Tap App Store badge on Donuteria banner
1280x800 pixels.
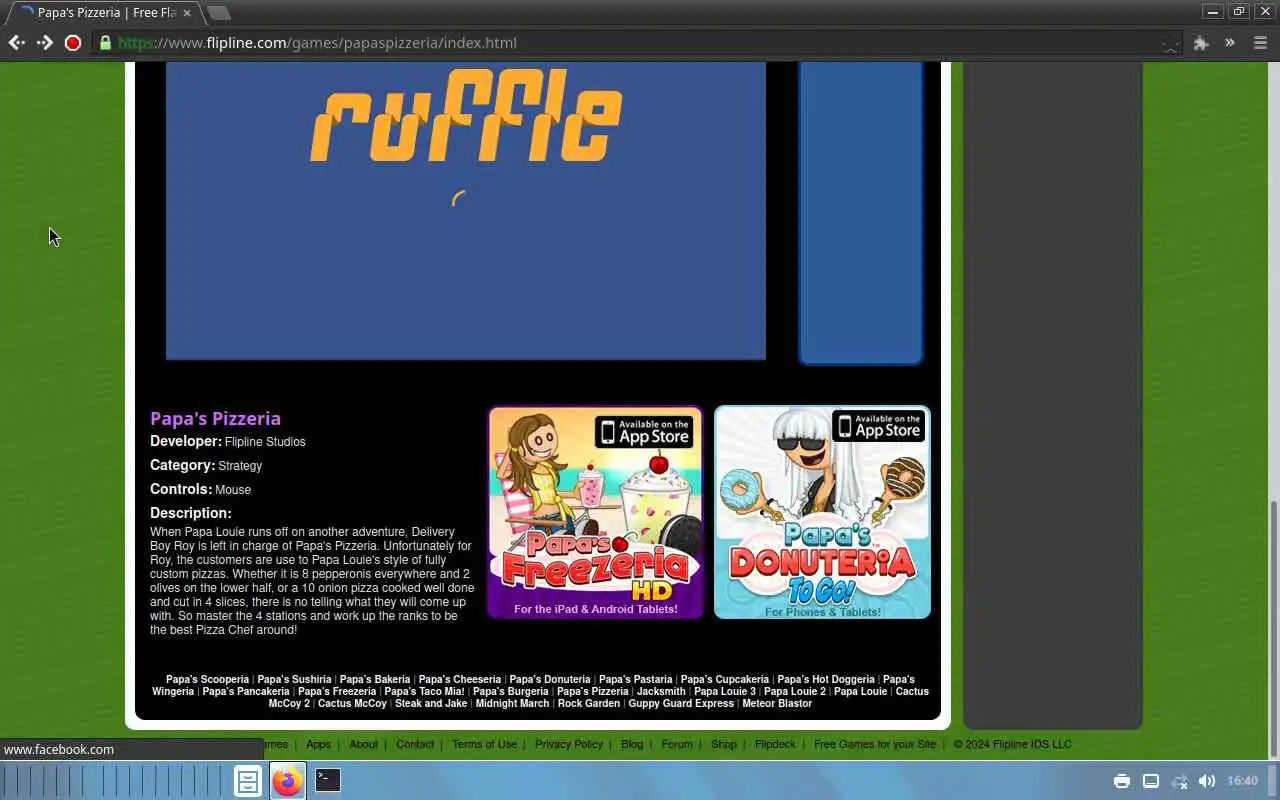[x=878, y=426]
